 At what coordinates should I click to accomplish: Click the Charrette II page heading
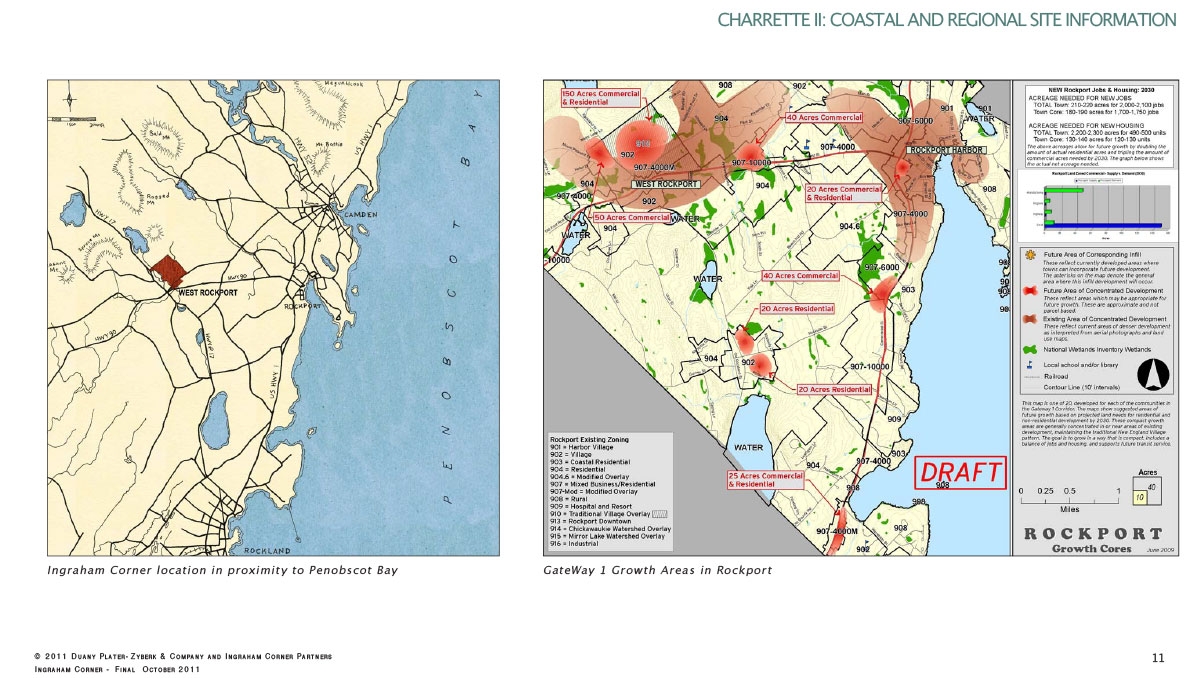946,19
